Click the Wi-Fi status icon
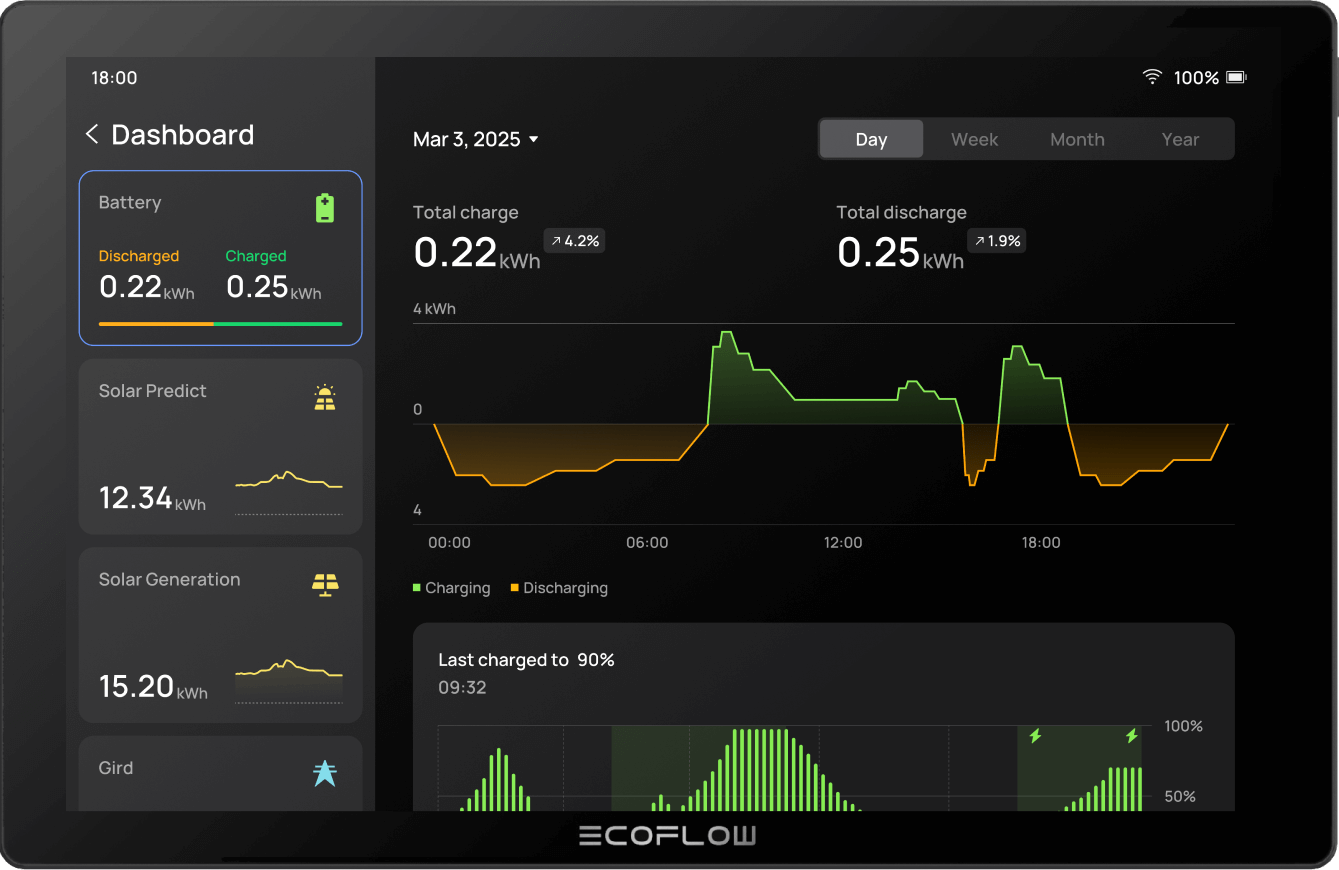This screenshot has width=1339, height=870. [1152, 77]
